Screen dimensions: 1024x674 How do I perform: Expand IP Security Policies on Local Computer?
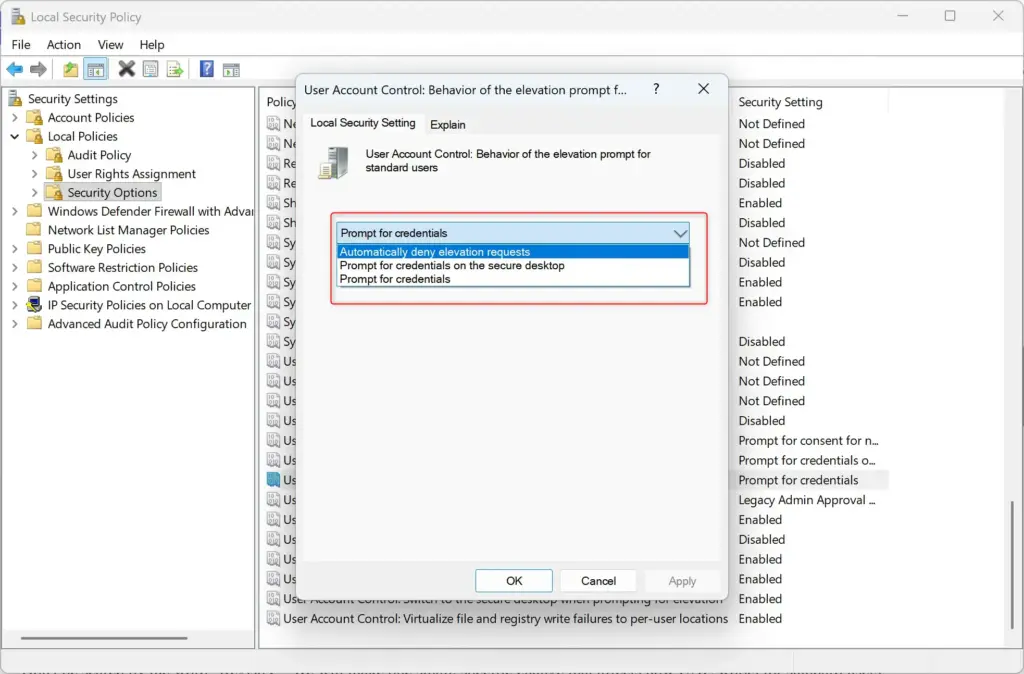(x=15, y=305)
